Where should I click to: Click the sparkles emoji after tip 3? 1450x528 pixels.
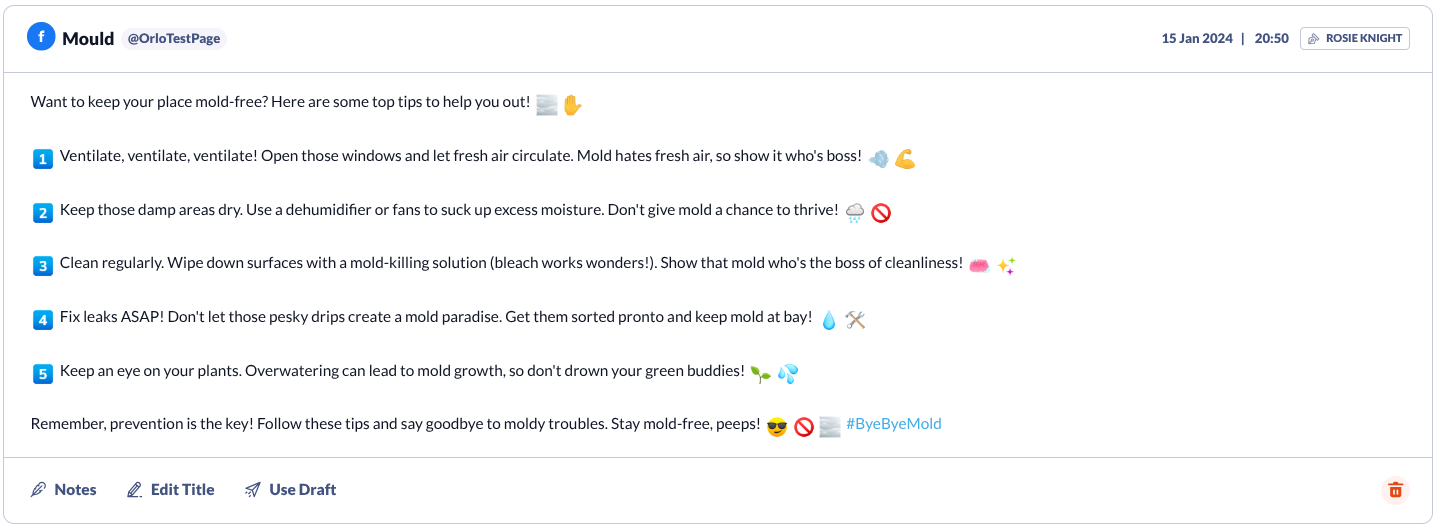point(1006,265)
